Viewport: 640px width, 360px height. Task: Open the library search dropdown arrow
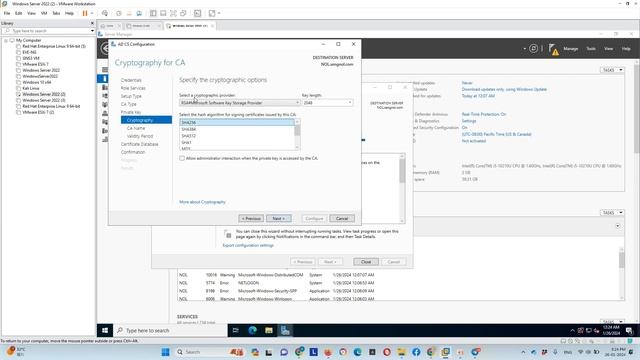click(92, 31)
